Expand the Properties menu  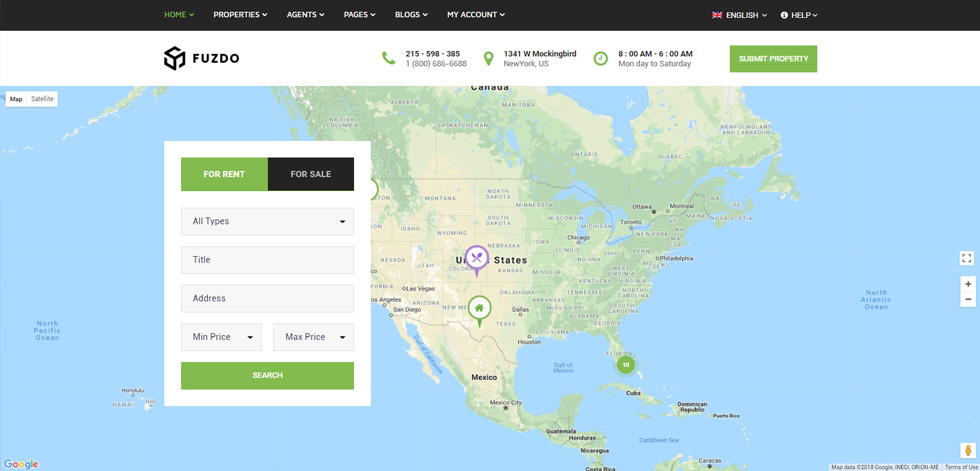(x=241, y=15)
